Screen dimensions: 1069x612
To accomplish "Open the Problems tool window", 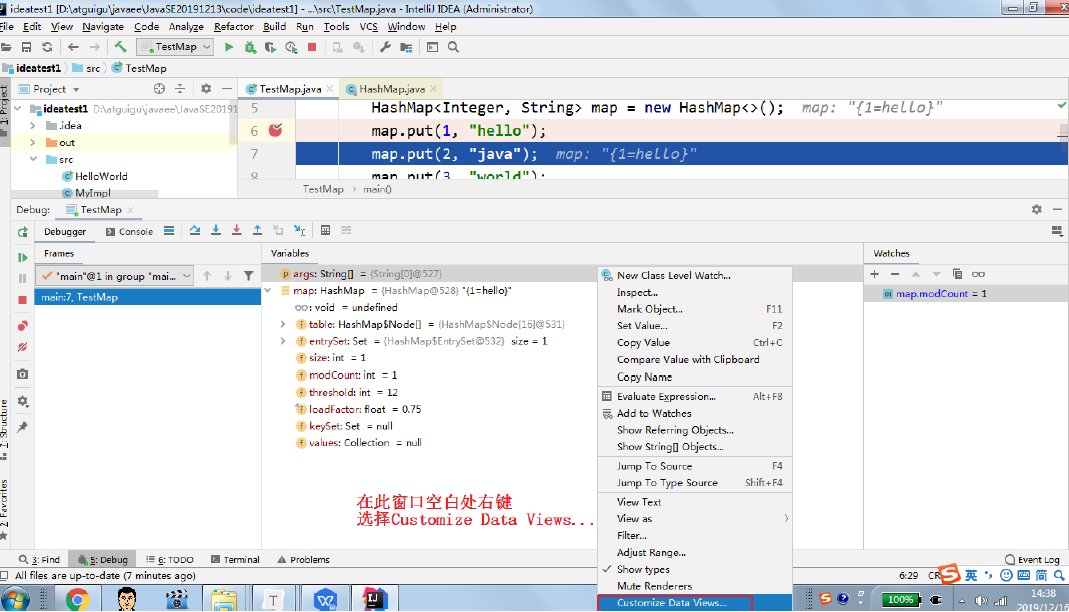I will 303,560.
